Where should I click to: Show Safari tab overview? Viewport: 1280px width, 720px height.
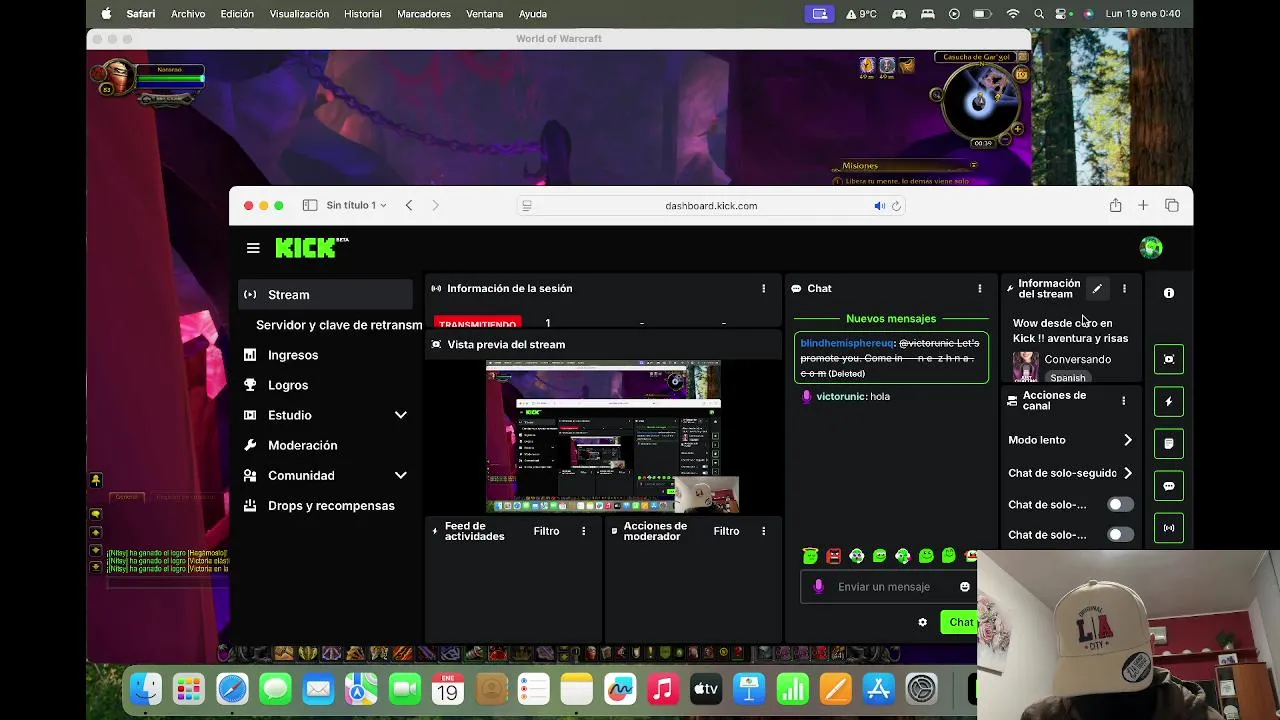pyautogui.click(x=1172, y=205)
